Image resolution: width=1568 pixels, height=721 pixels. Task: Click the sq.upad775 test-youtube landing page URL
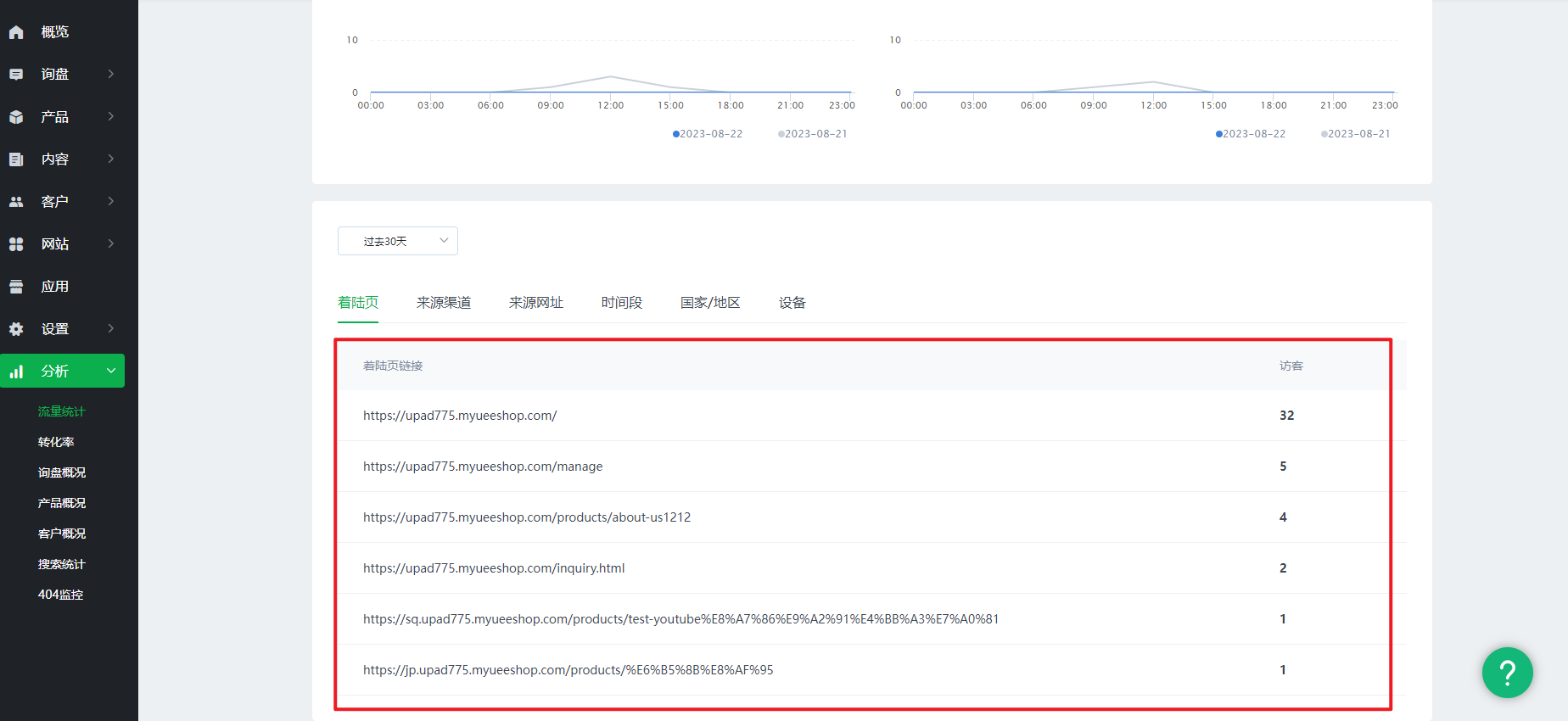[x=681, y=619]
